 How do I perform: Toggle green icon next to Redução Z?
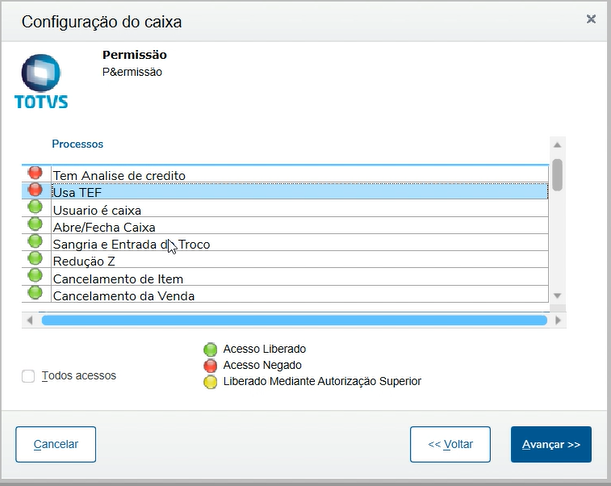point(35,259)
